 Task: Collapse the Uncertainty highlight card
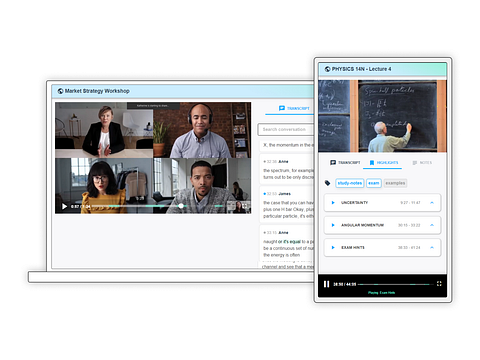click(x=432, y=203)
